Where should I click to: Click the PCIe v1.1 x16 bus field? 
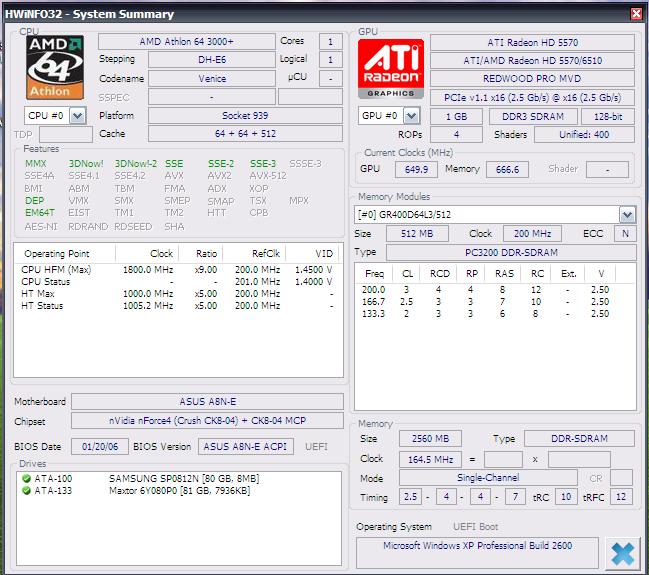pos(532,98)
